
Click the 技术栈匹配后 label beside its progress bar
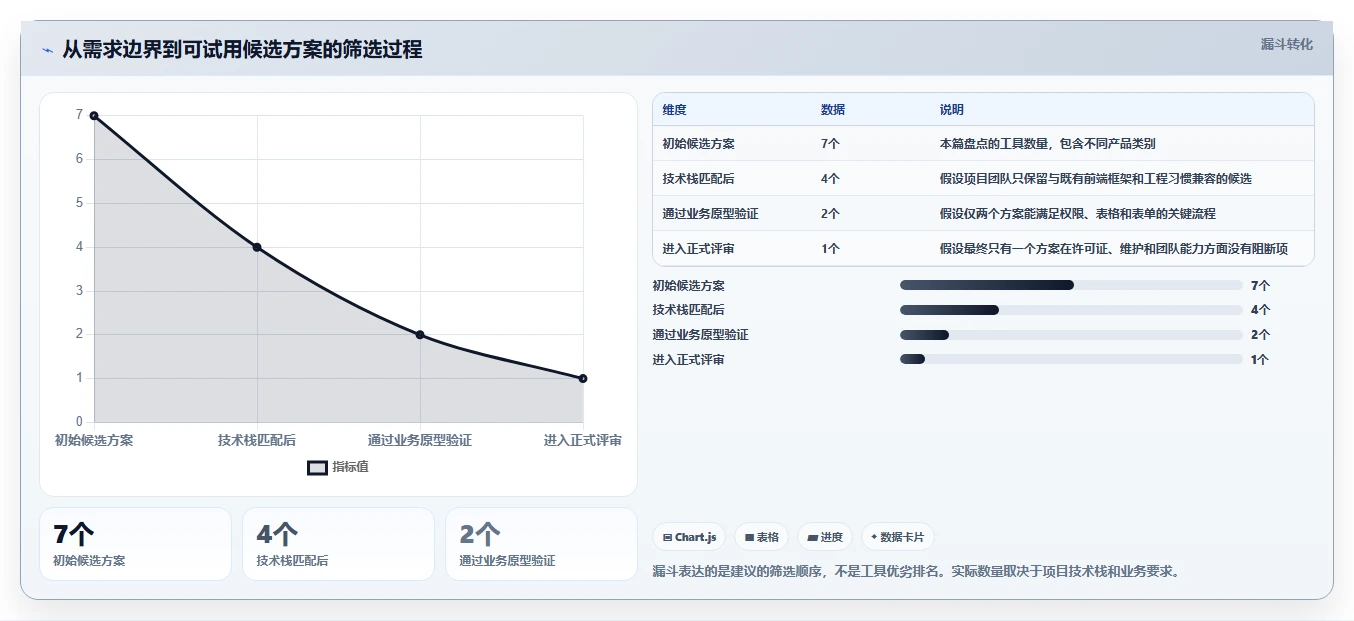click(x=689, y=310)
